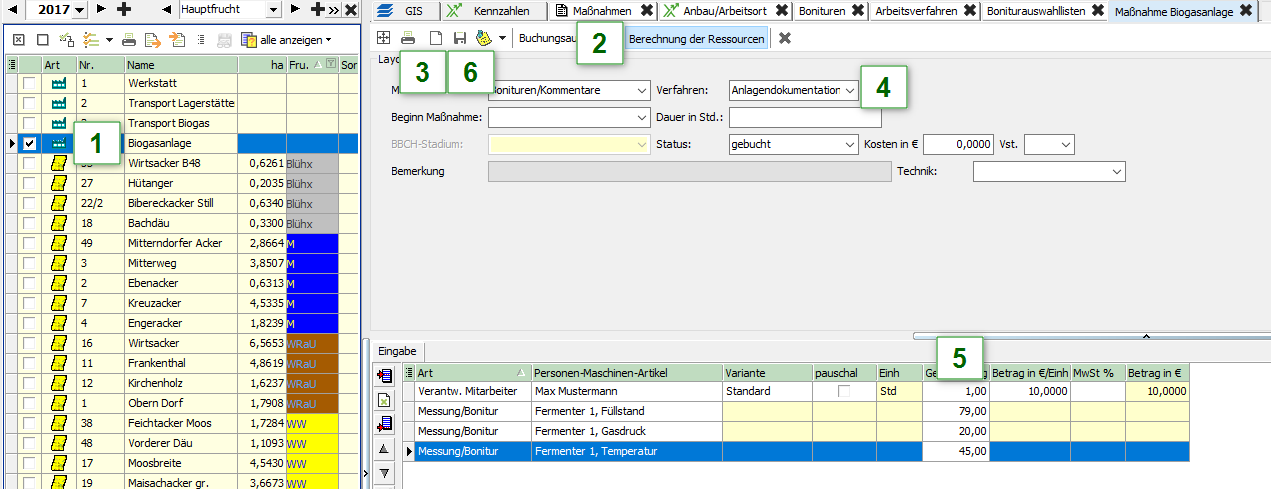Click the print icon in the field list toolbar
Image resolution: width=1271 pixels, height=489 pixels.
[x=129, y=40]
